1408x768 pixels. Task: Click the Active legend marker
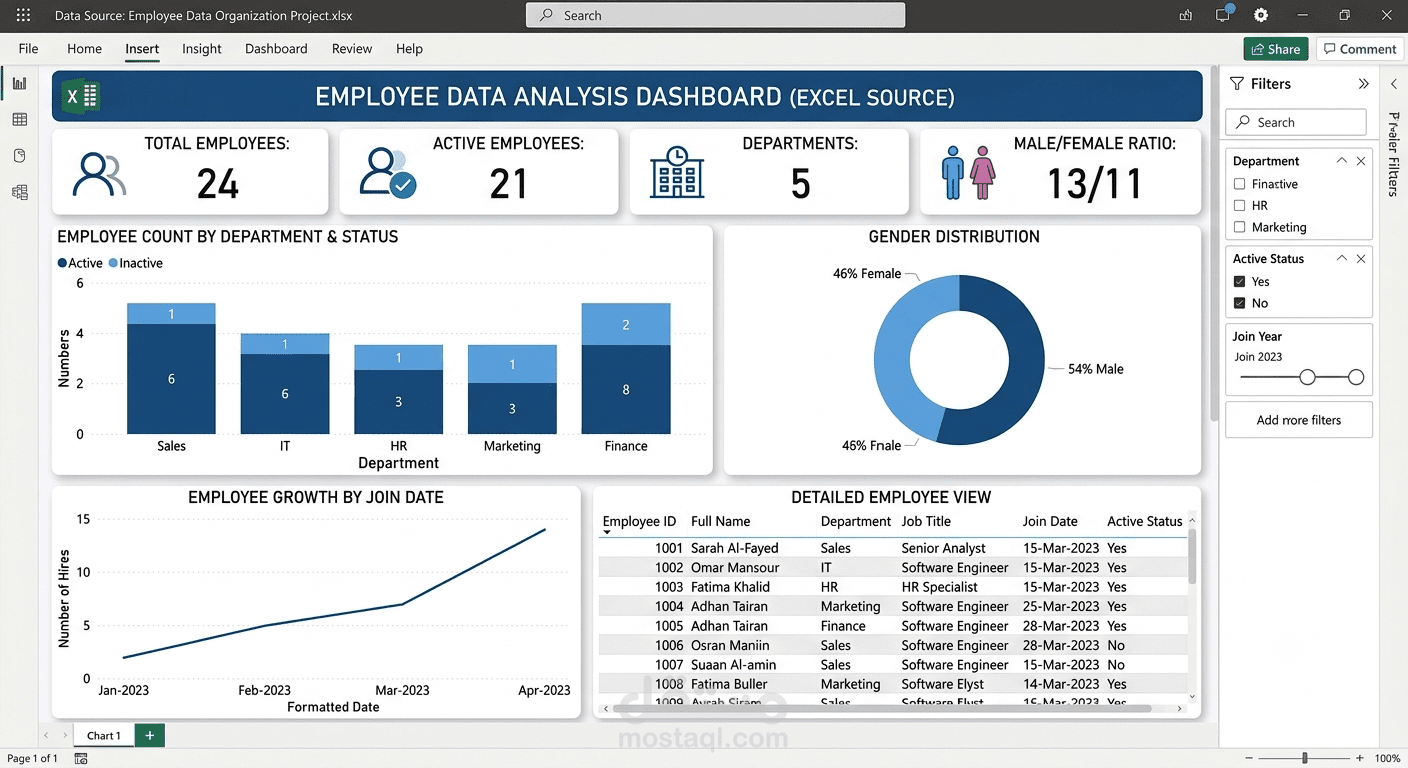(x=62, y=263)
